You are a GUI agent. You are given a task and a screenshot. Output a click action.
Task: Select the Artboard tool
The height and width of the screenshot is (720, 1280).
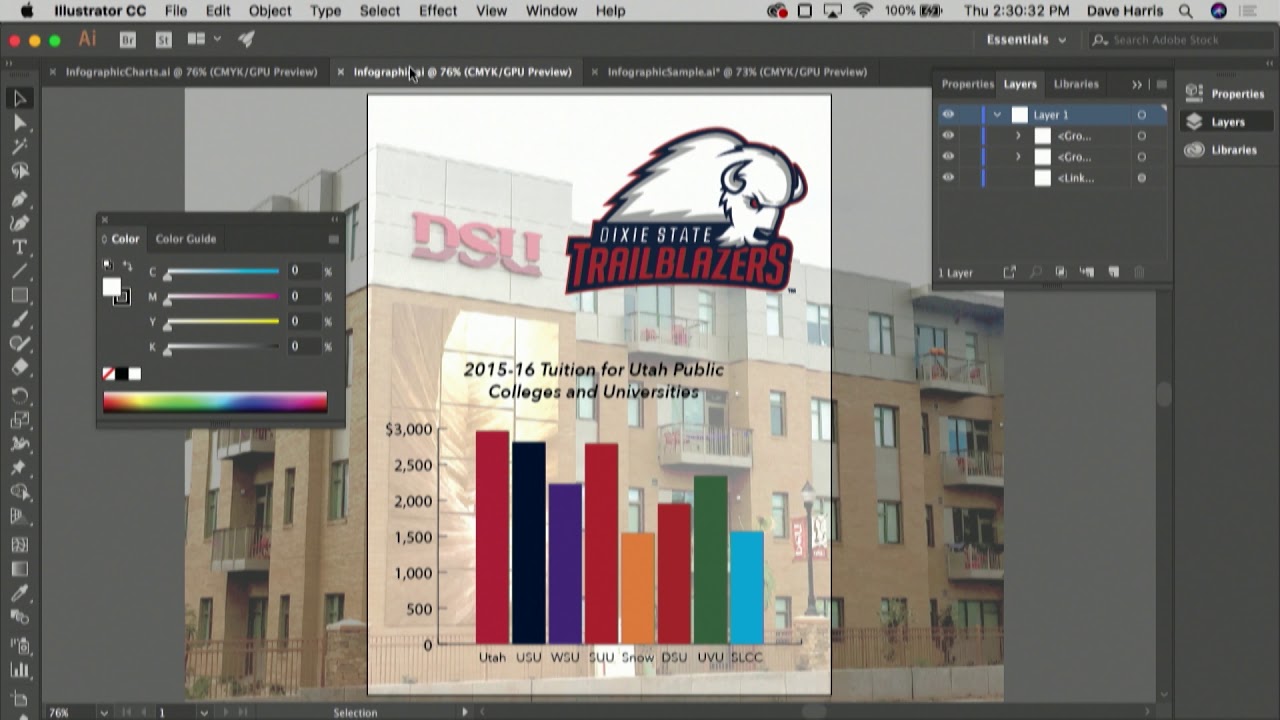pos(20,698)
